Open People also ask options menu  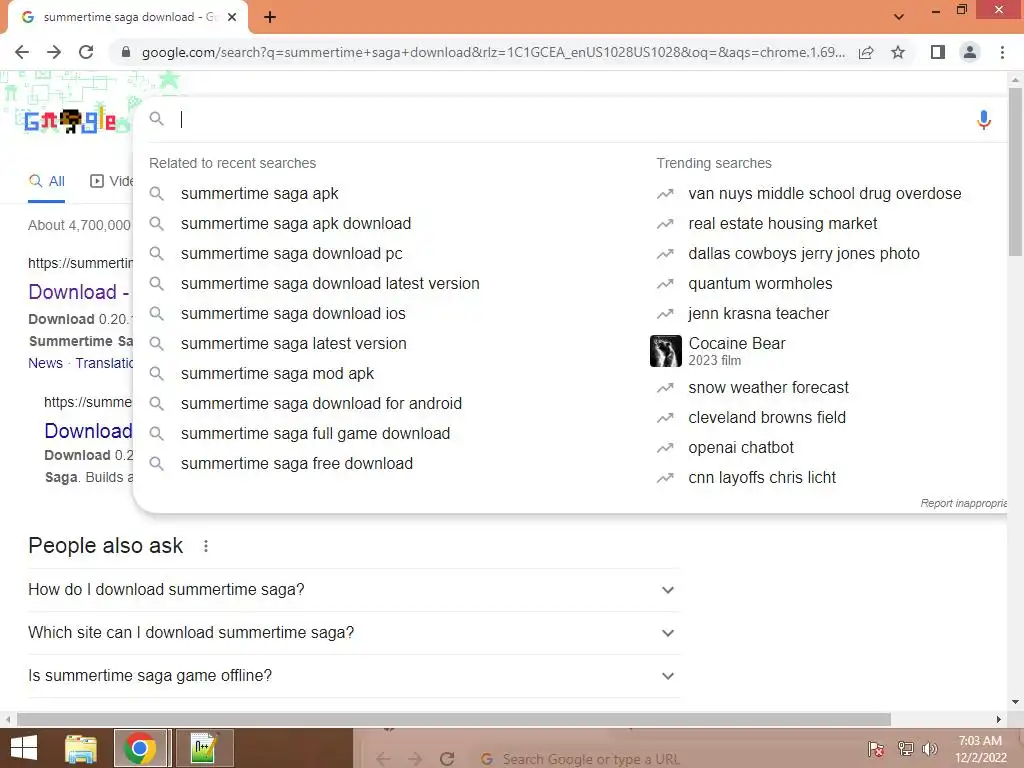(x=206, y=546)
